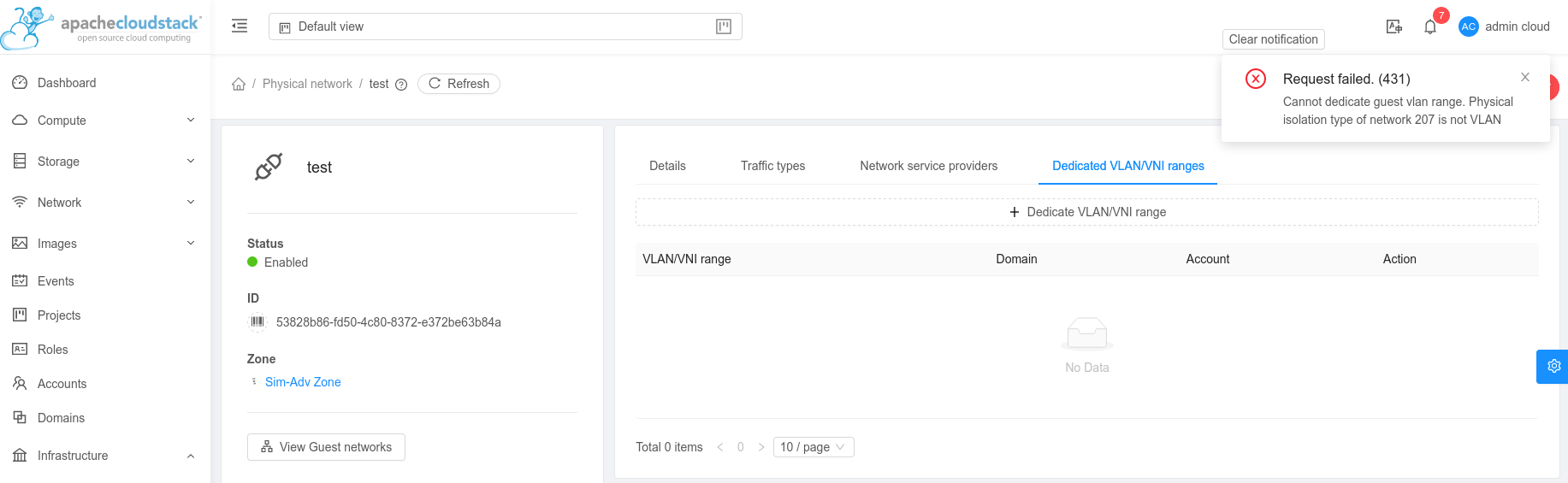Image resolution: width=1568 pixels, height=483 pixels.
Task: Click the Events calendar icon
Action: 20,281
